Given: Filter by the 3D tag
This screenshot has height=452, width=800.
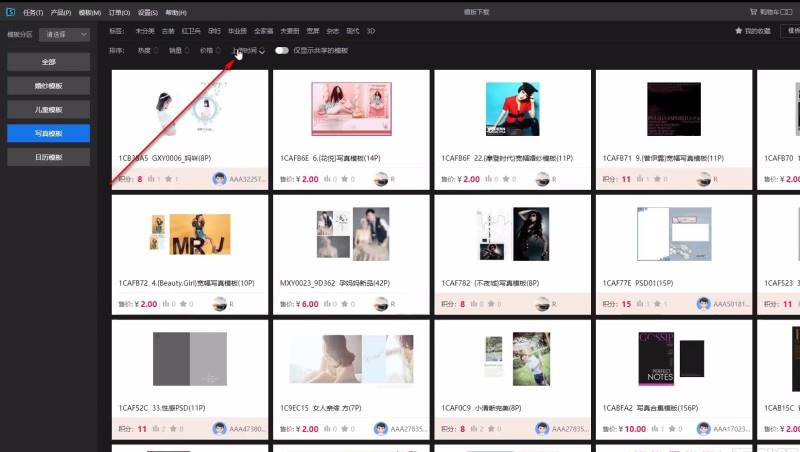Looking at the screenshot, I should click(x=371, y=31).
